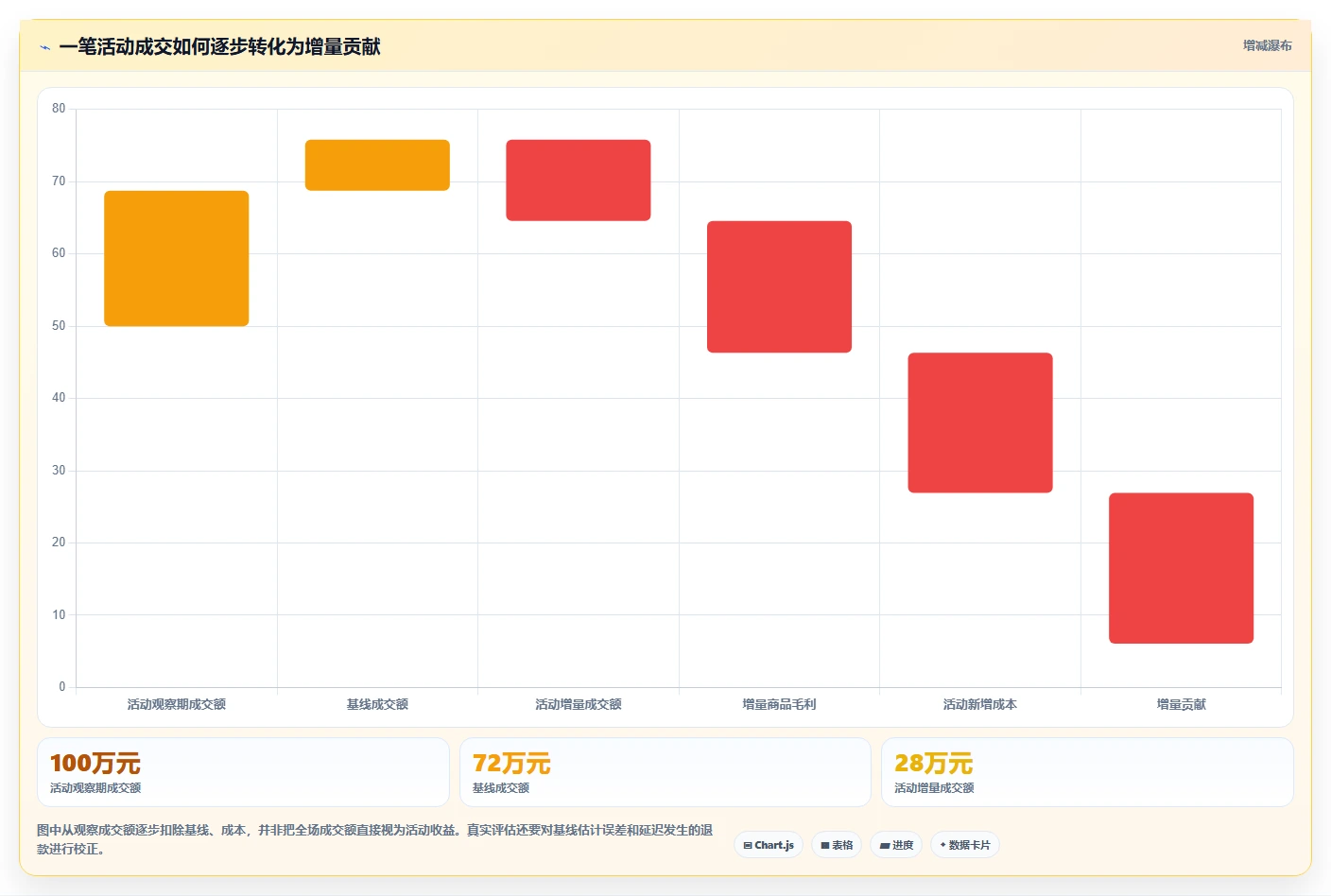Screen dimensions: 1331x896
Task: Select the 进度 tag chip
Action: click(x=896, y=845)
